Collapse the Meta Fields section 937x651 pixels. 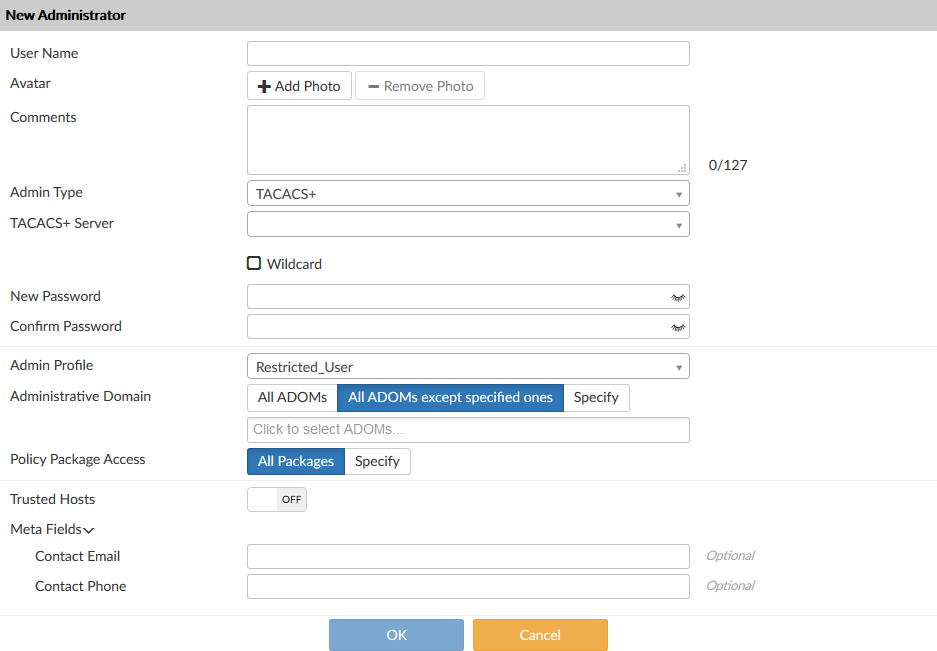point(52,529)
